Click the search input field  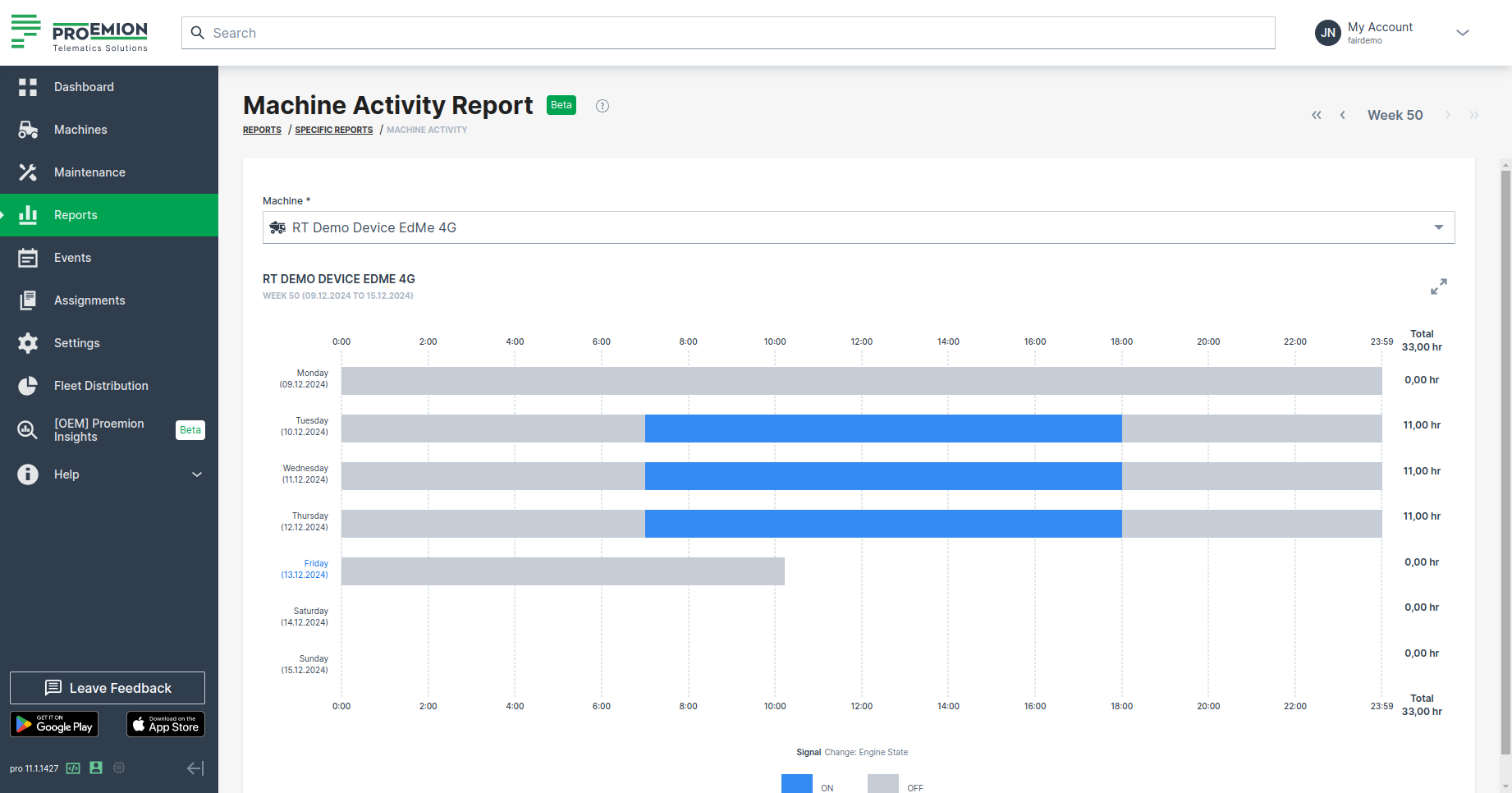pyautogui.click(x=728, y=33)
